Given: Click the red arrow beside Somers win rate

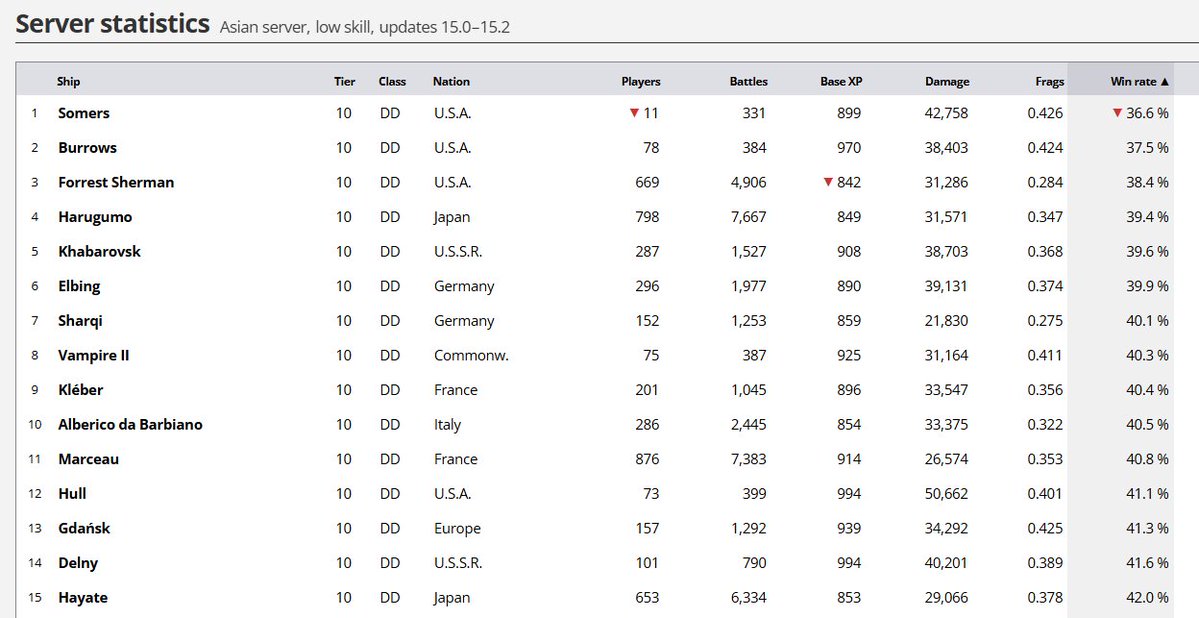Looking at the screenshot, I should pyautogui.click(x=1117, y=113).
